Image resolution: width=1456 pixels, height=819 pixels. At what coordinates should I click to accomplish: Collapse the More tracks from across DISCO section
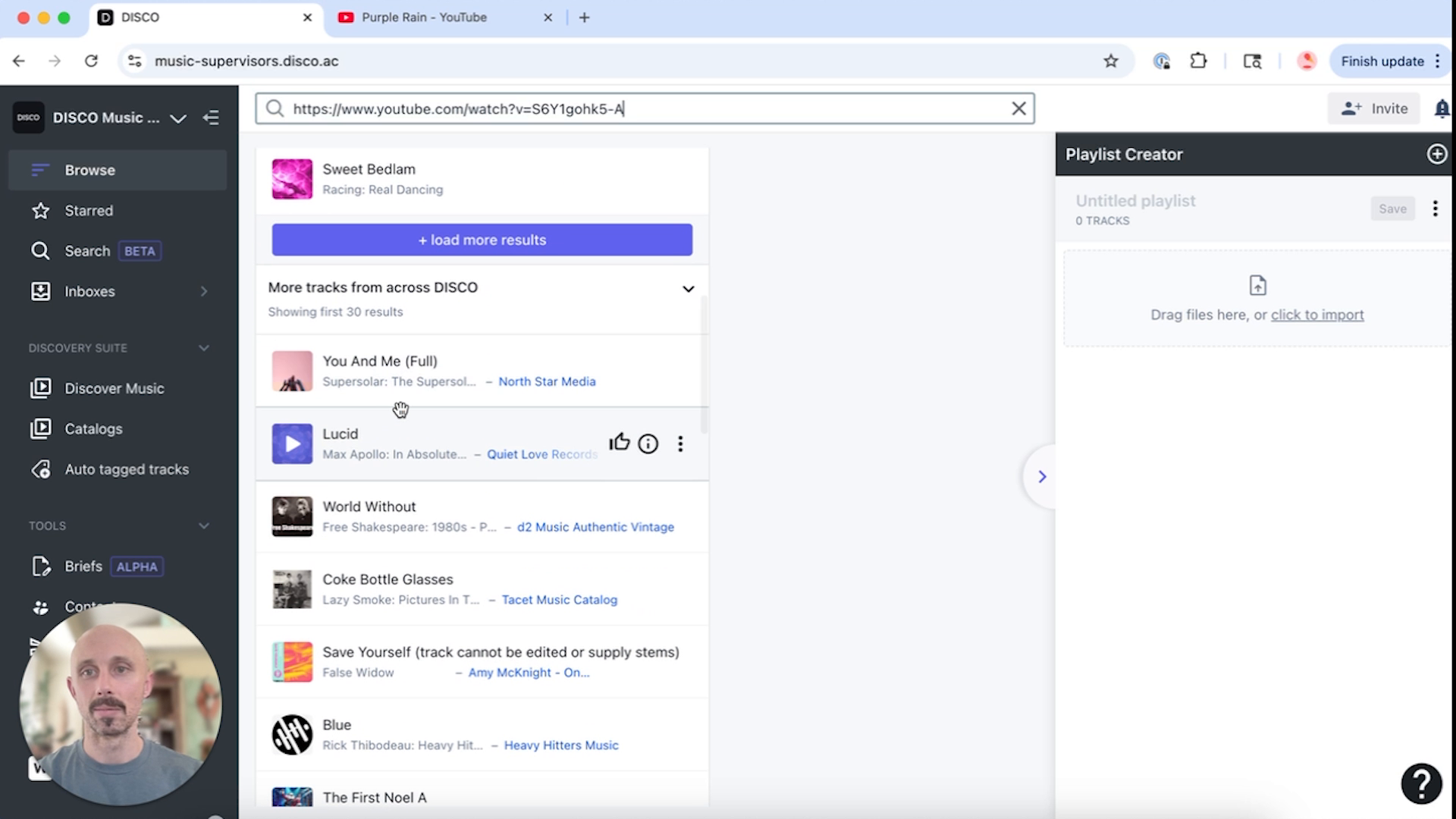(x=688, y=288)
